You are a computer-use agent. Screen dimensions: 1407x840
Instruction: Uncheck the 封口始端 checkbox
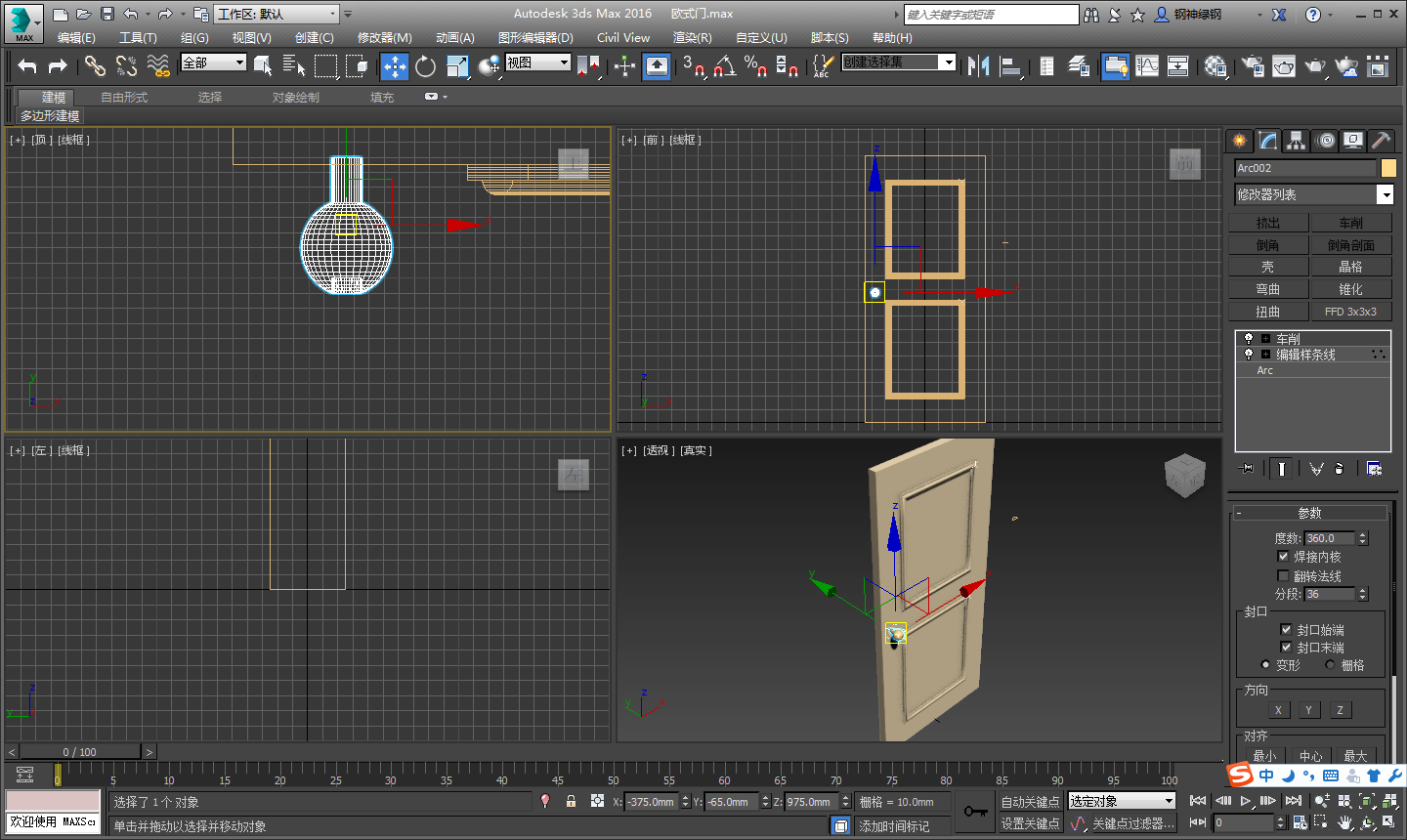1286,629
